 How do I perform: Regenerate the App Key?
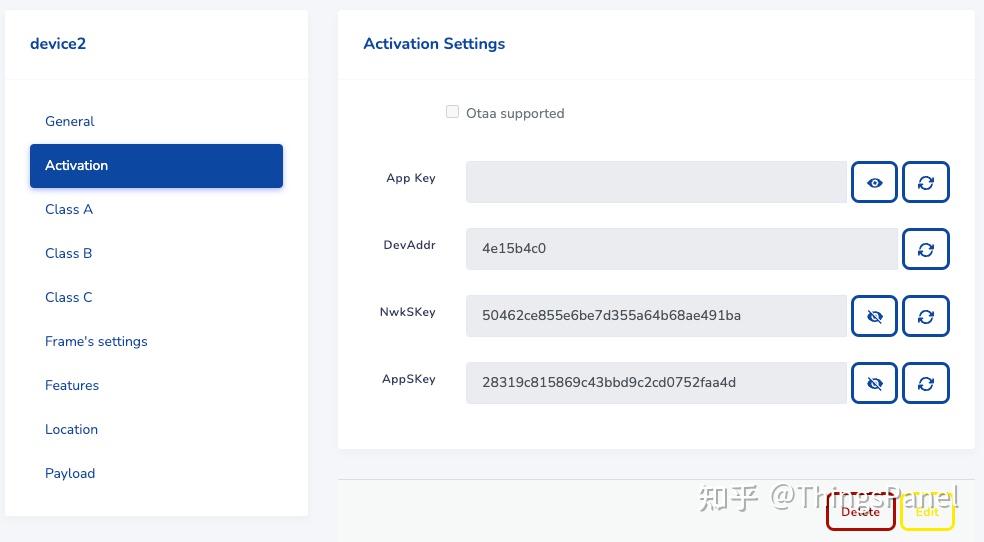(925, 183)
